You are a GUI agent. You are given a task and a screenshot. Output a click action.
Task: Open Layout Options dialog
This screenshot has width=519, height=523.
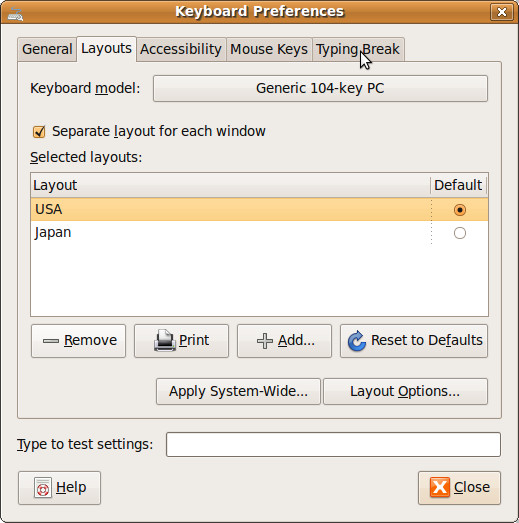coord(405,391)
